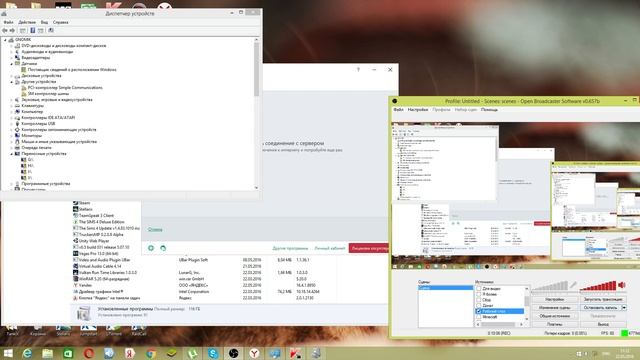Viewport: 640px width, 360px height.
Task: Expand DVD drives node in Device Manager
Action: [x=11, y=46]
